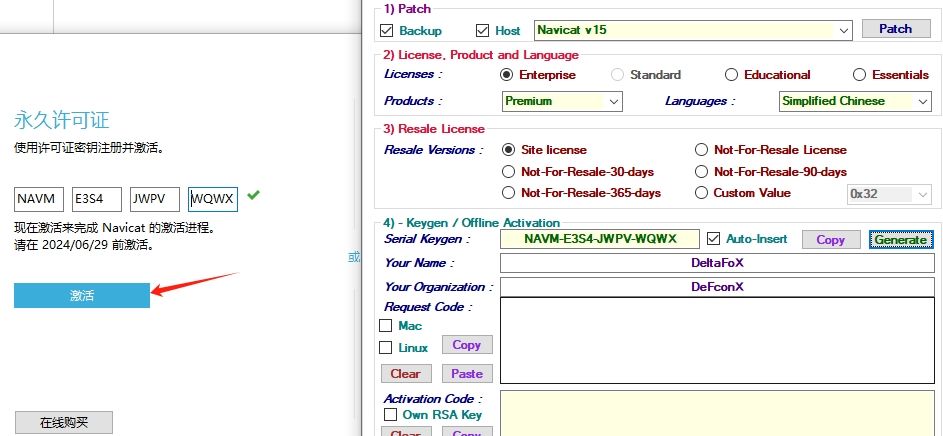Image resolution: width=943 pixels, height=436 pixels.
Task: Open the Simplified Chinese language dropdown
Action: 921,101
